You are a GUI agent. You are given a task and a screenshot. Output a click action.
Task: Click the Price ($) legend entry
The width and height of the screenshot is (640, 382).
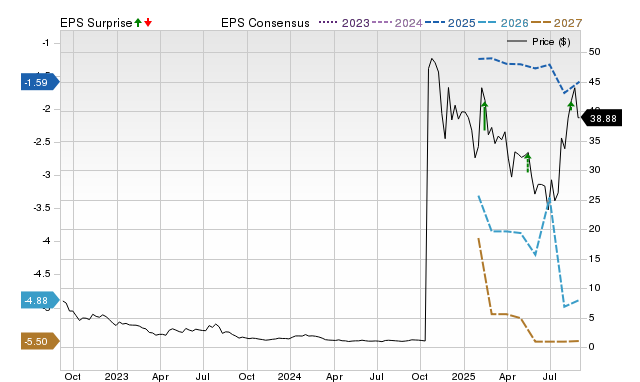point(539,41)
